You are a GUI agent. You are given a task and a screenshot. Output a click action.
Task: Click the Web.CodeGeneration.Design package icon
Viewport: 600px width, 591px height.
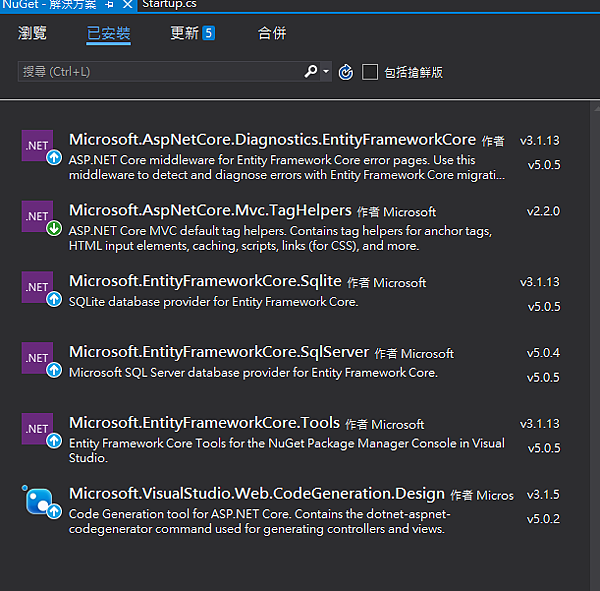[x=38, y=500]
